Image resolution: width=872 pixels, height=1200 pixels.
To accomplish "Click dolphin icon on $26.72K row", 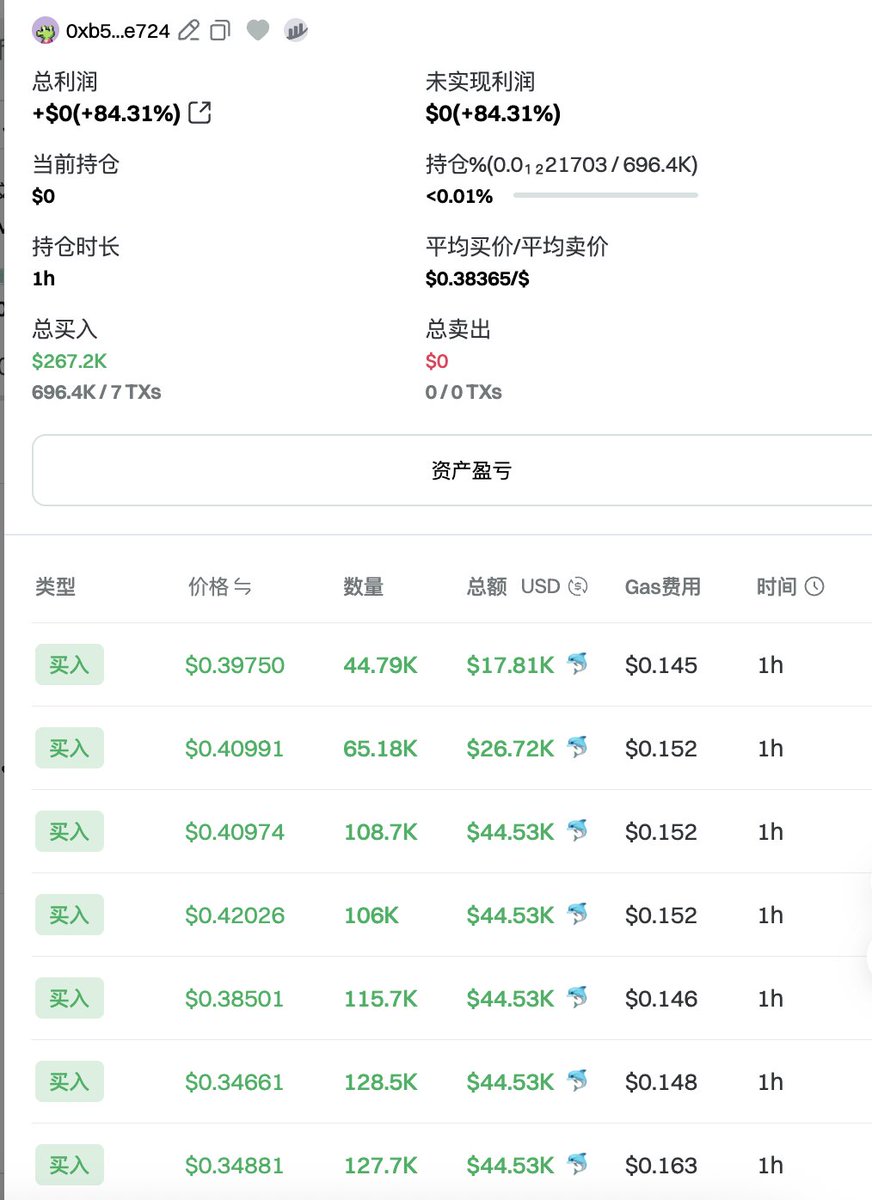I will click(x=577, y=747).
